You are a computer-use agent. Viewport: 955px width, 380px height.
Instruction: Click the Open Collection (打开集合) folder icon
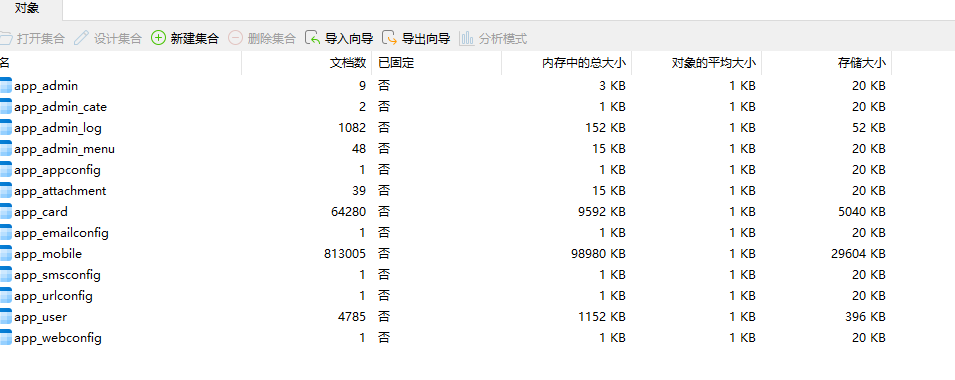point(5,38)
